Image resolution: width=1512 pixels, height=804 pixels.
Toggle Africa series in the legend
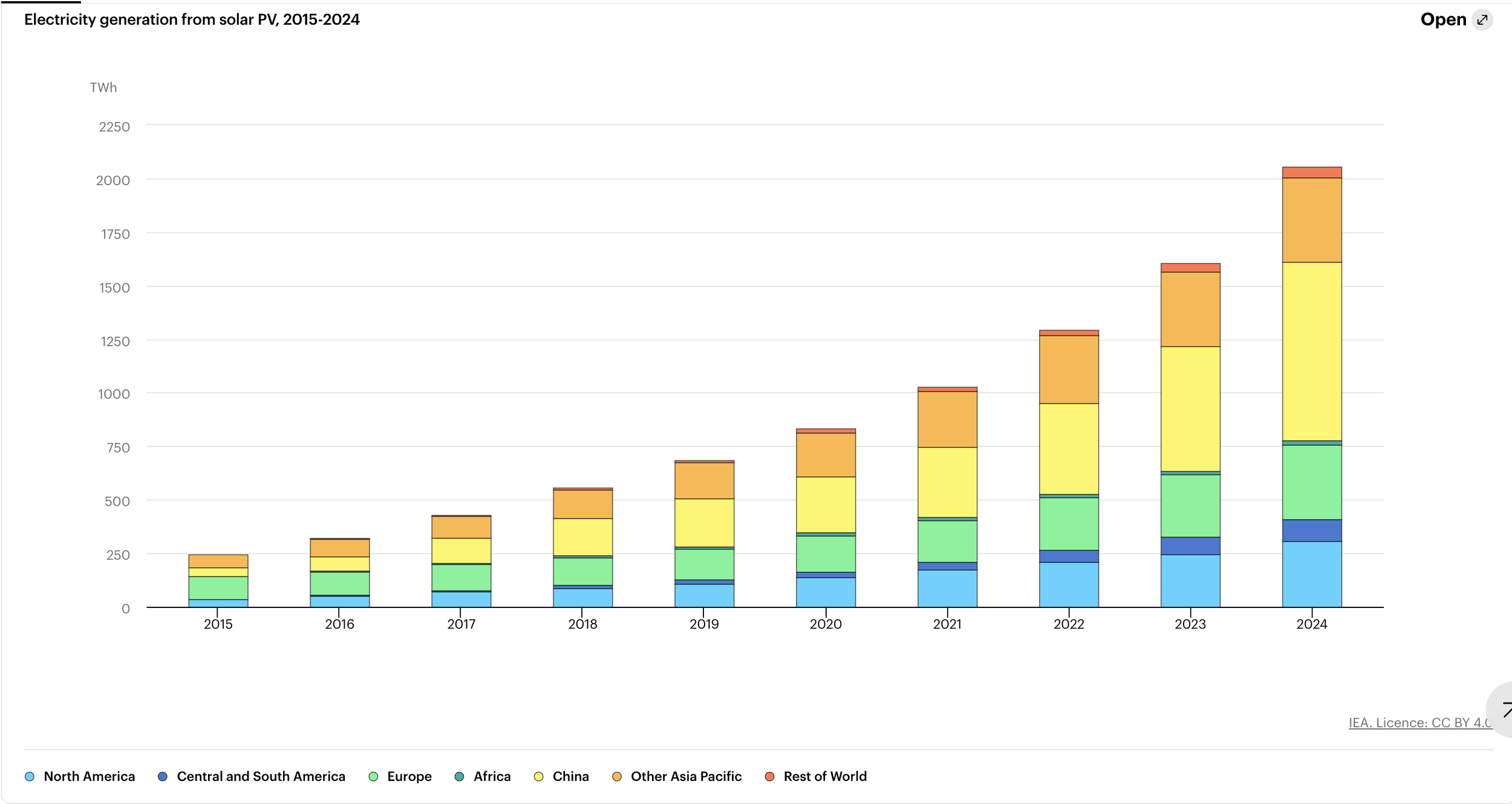pyautogui.click(x=483, y=776)
